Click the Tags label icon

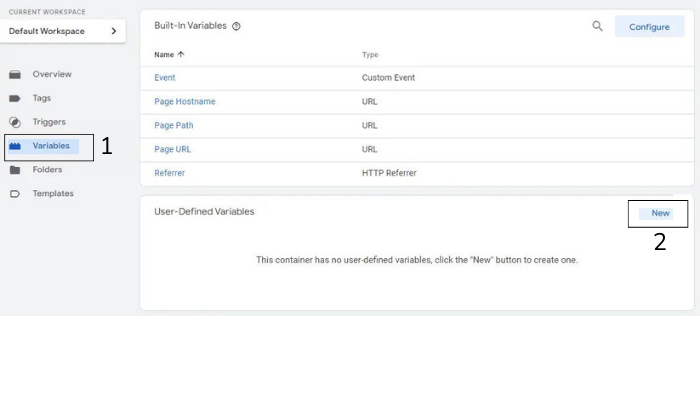click(15, 98)
